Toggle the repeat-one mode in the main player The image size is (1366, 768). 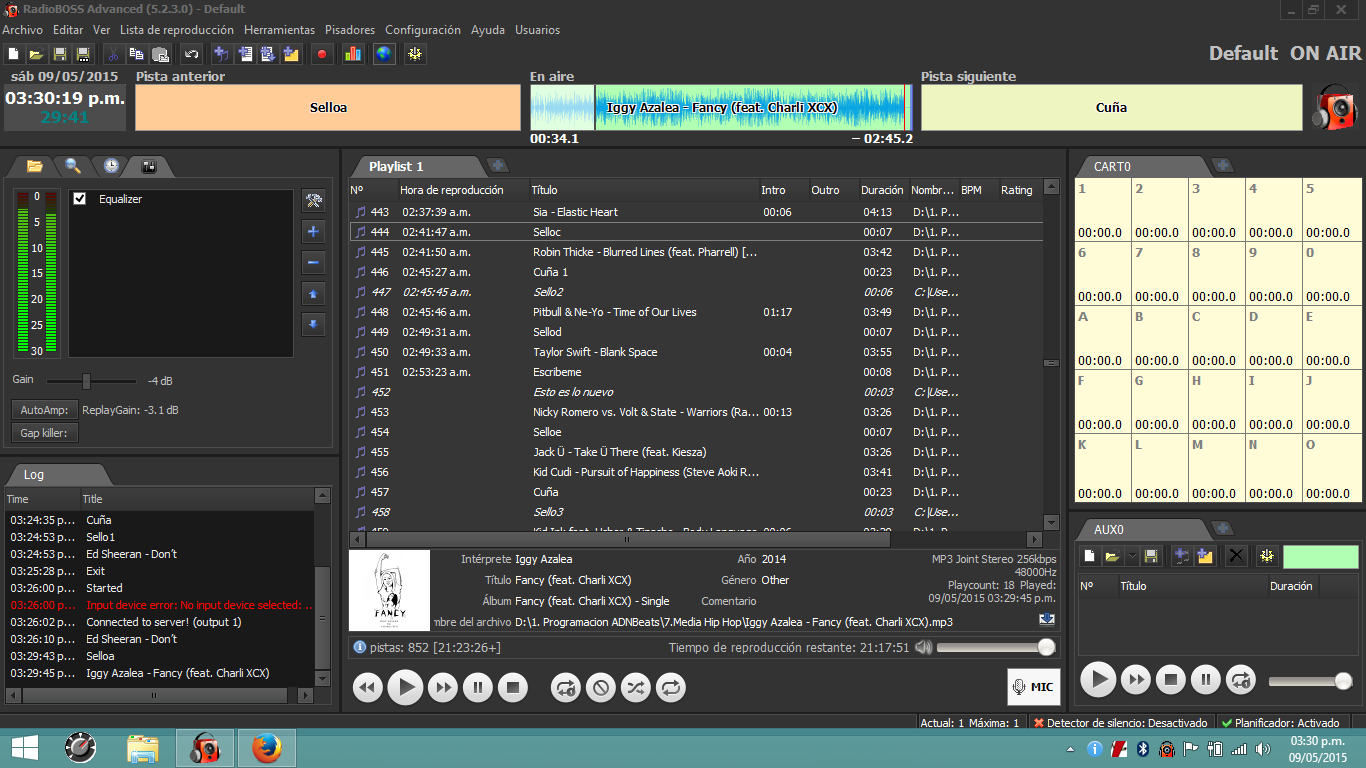click(566, 687)
